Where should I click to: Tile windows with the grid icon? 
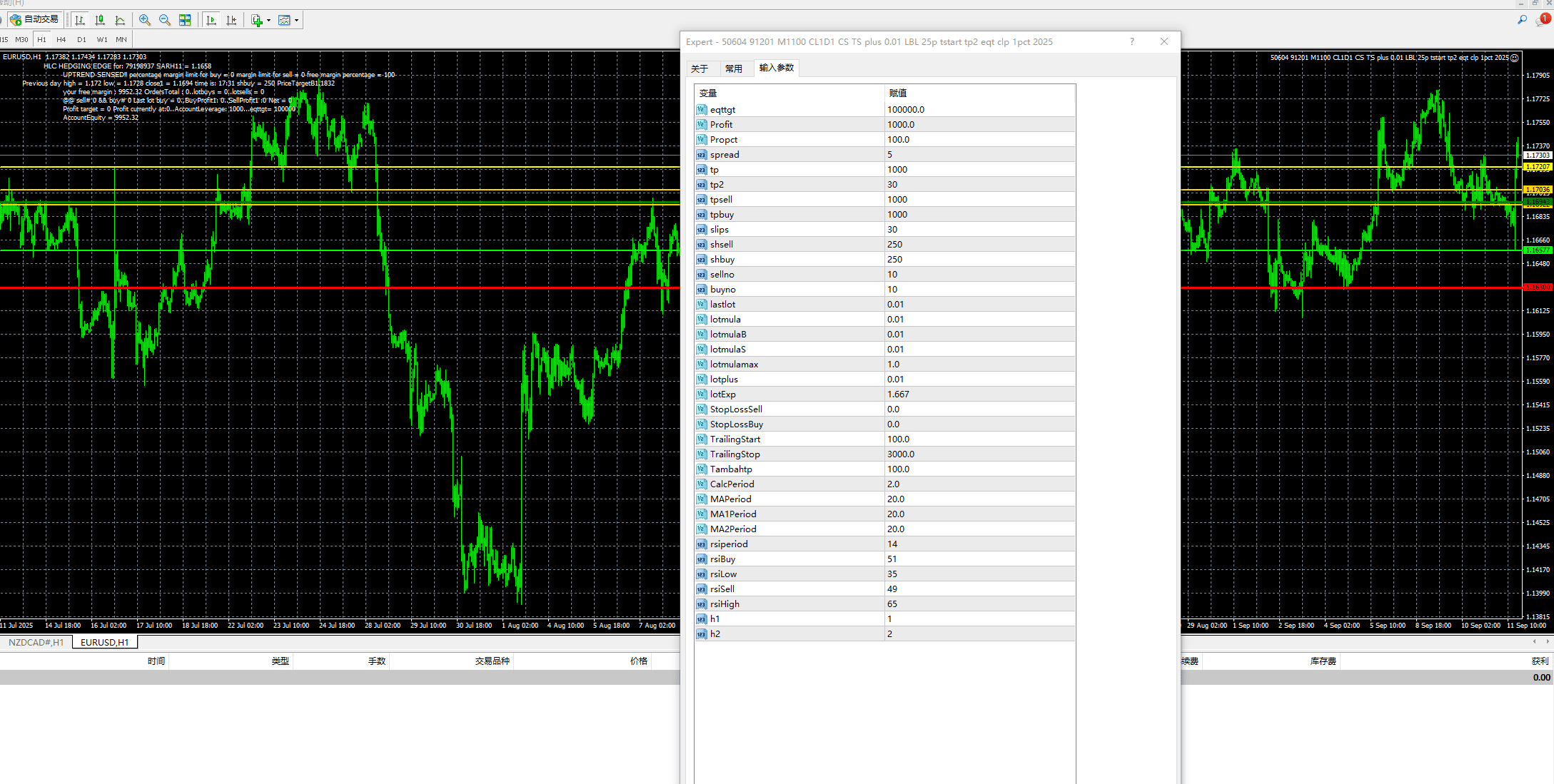[x=185, y=20]
